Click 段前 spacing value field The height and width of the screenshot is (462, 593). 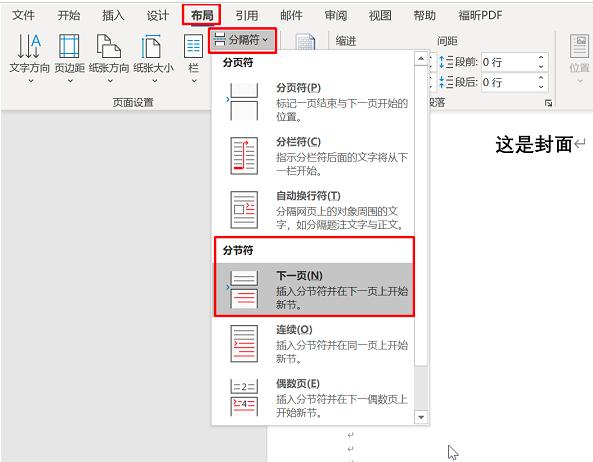pos(508,62)
